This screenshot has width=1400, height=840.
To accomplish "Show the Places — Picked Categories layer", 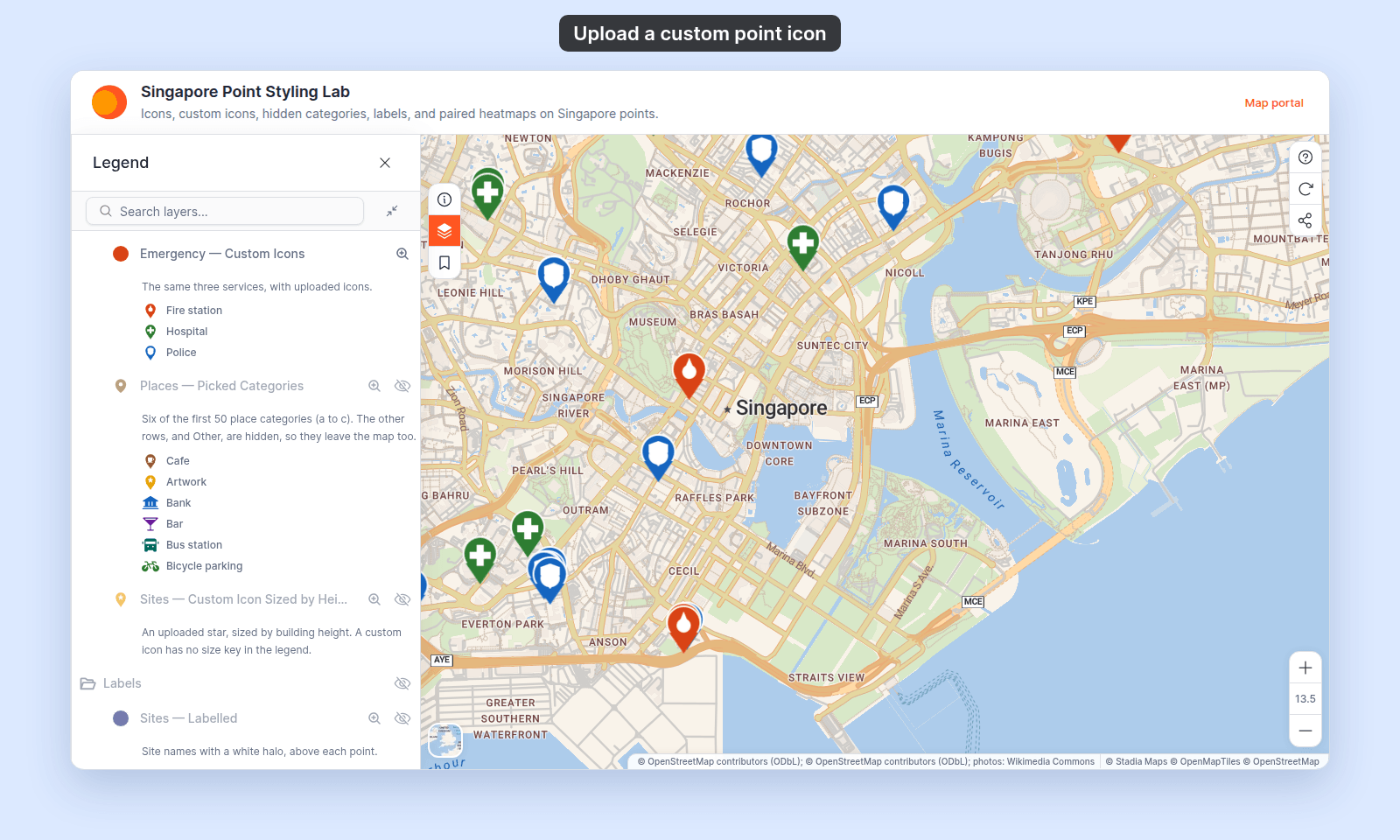I will [x=402, y=386].
